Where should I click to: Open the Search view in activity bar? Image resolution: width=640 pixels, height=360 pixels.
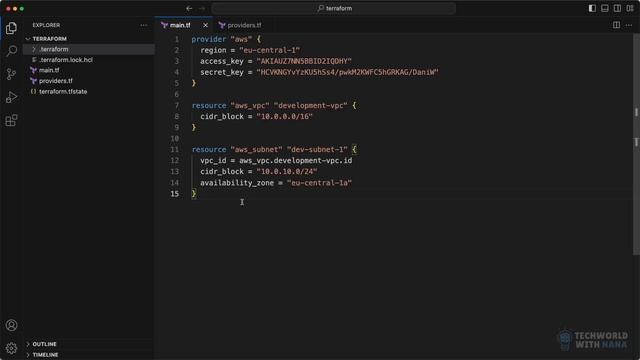tap(11, 51)
